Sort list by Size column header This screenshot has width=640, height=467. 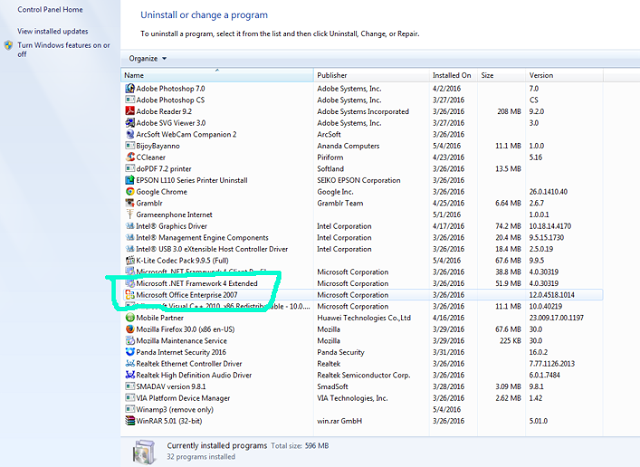click(501, 75)
